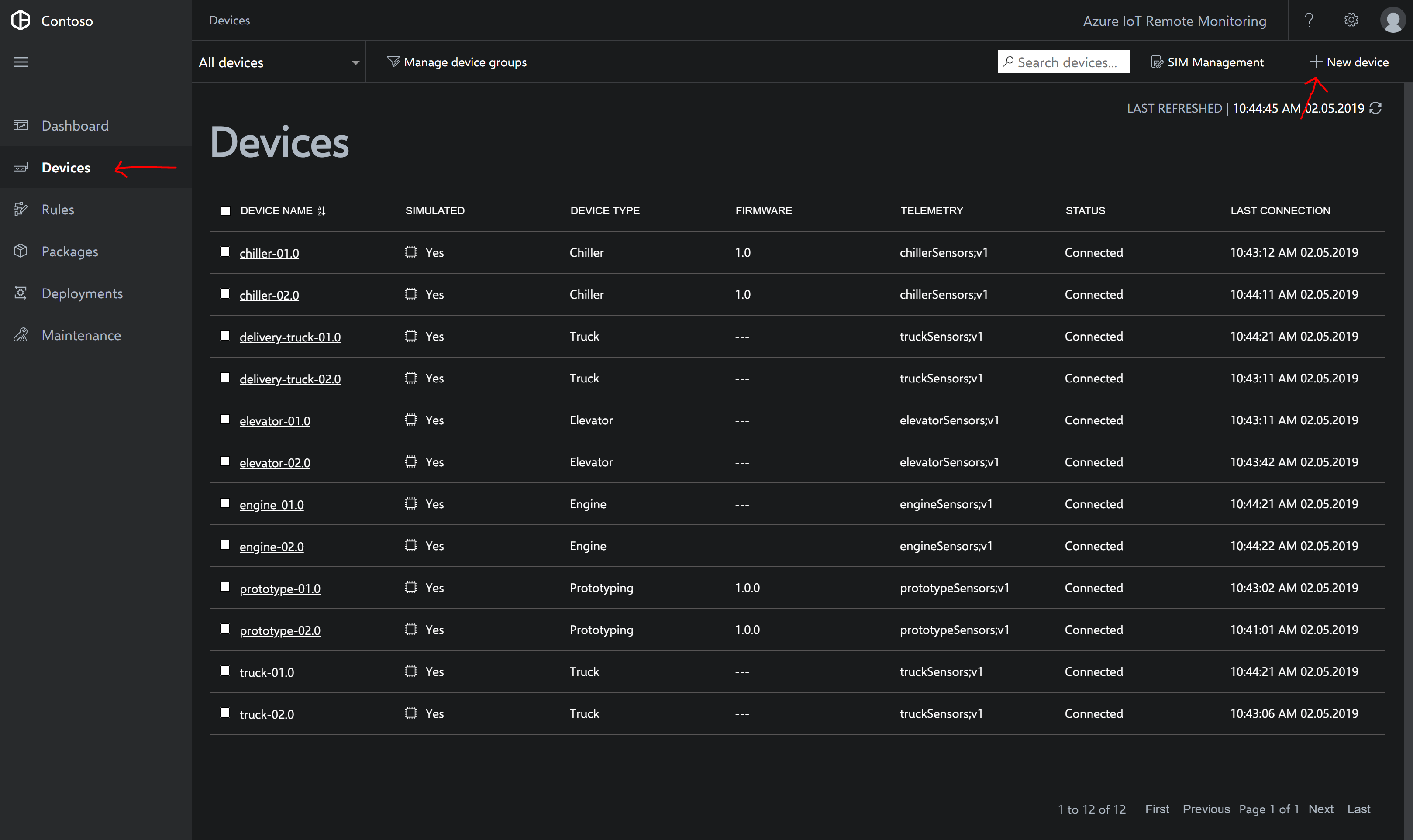The width and height of the screenshot is (1413, 840).
Task: Tick the prototype-01.0 checkbox
Action: pos(225,586)
